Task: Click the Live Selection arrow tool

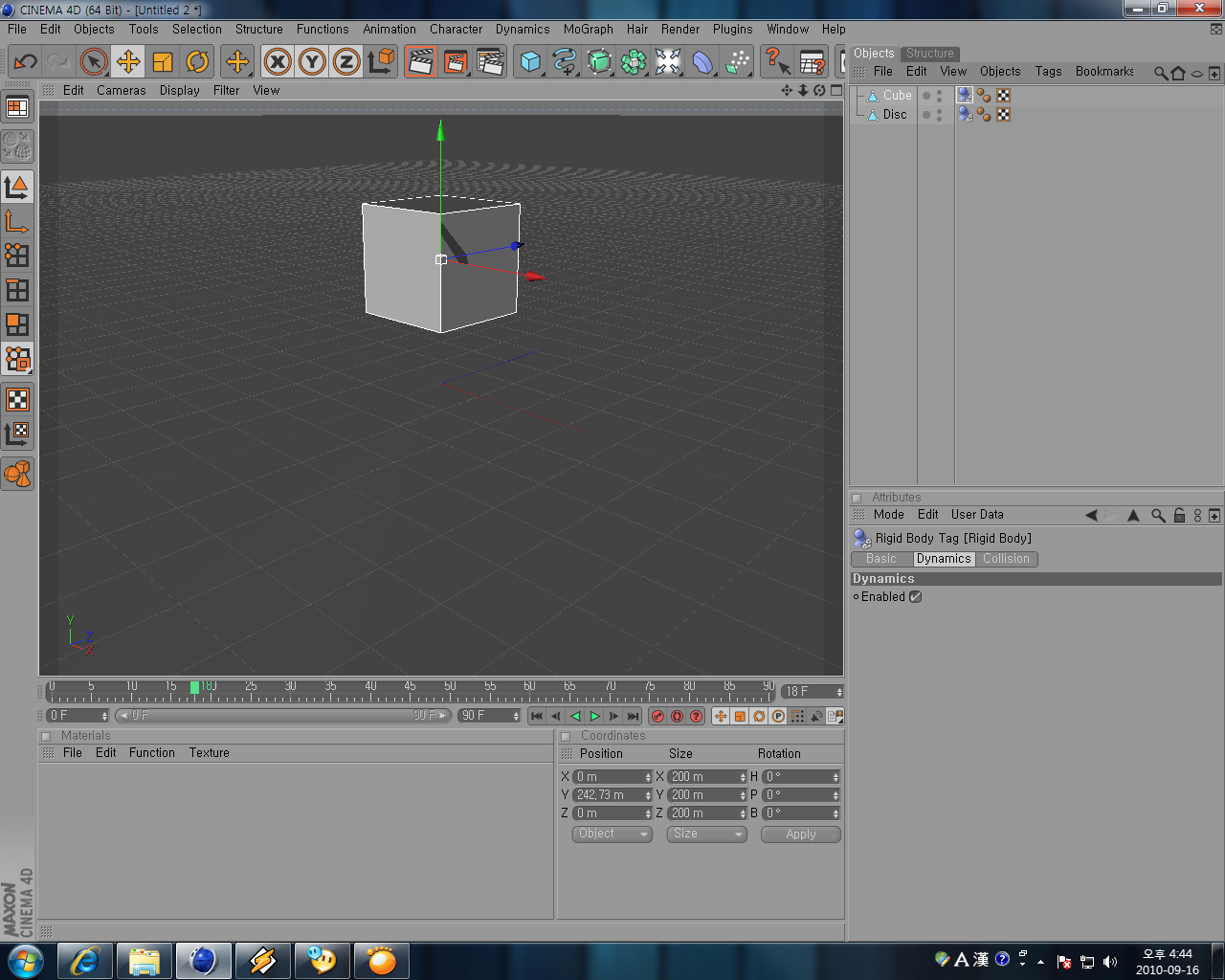Action: tap(93, 62)
